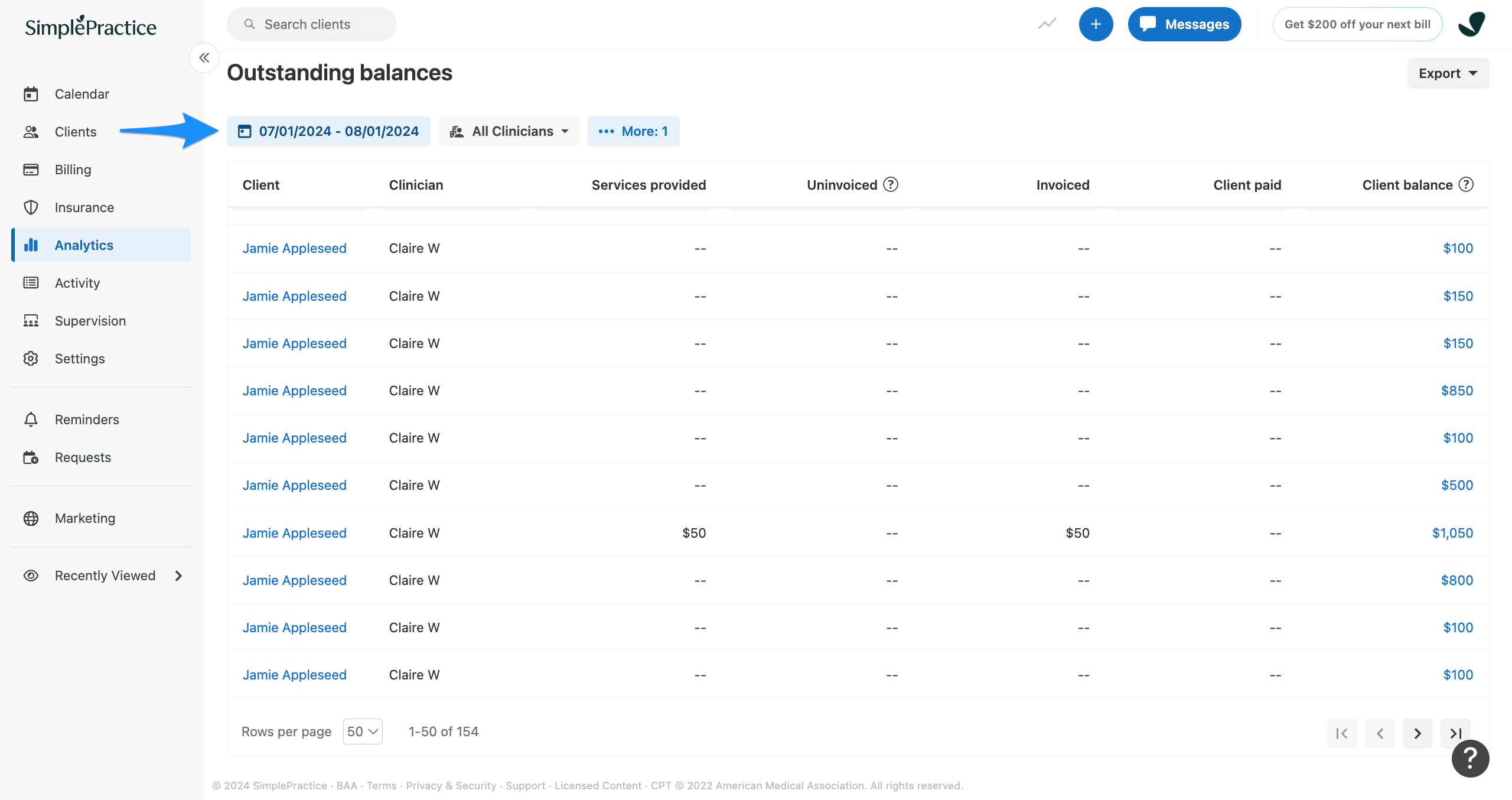The height and width of the screenshot is (800, 1512).
Task: Open the Calendar icon in the sidebar
Action: pos(31,94)
